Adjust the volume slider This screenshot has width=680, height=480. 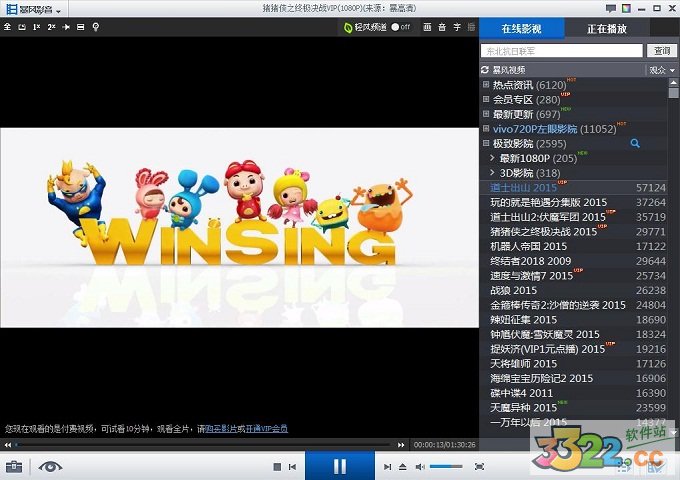pyautogui.click(x=446, y=467)
